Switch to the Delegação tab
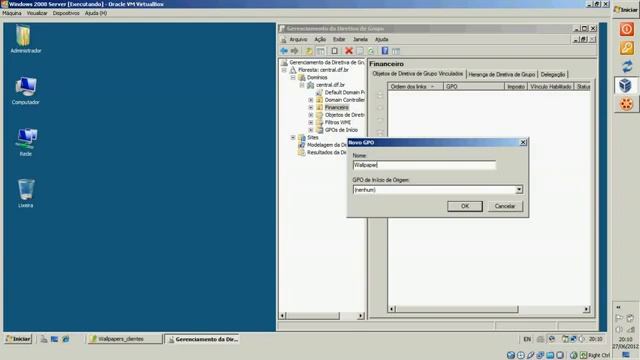This screenshot has height=360, width=640. pyautogui.click(x=553, y=75)
